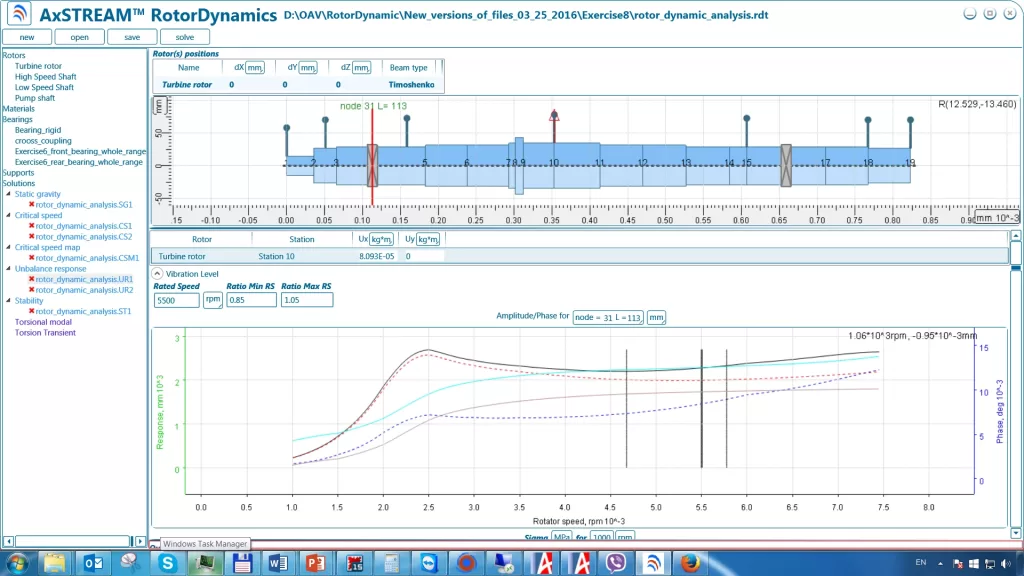Open Uy unit kg*m dropdown
This screenshot has width=1024, height=576.
pyautogui.click(x=428, y=239)
